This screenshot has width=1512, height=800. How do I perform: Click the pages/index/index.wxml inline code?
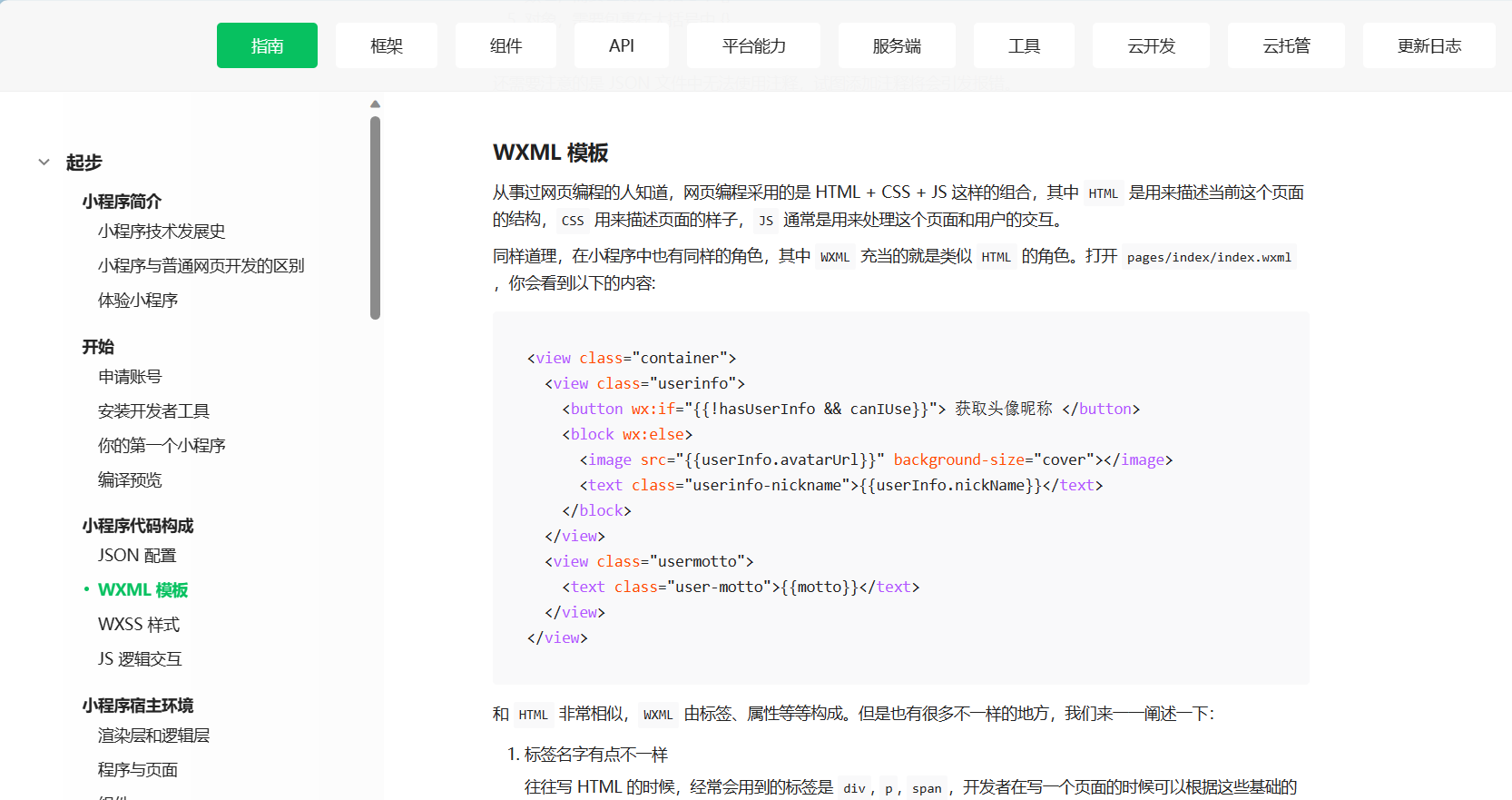1209,257
